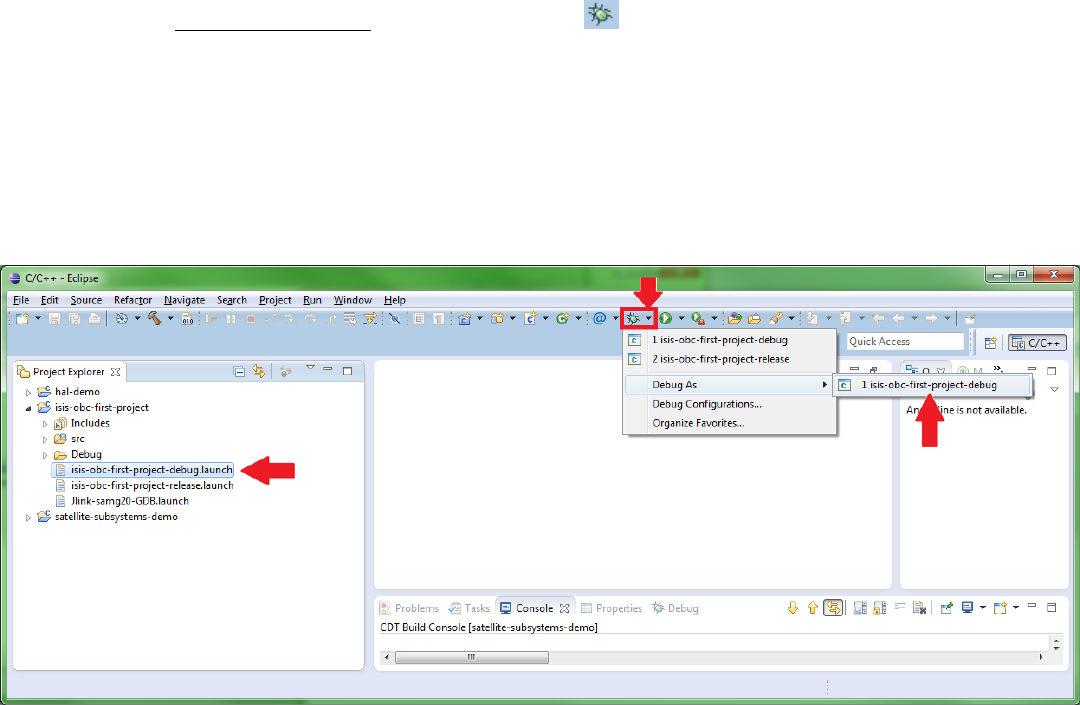Screen dimensions: 1080x705
Task: Click the New Source Folder icon
Action: click(x=497, y=318)
